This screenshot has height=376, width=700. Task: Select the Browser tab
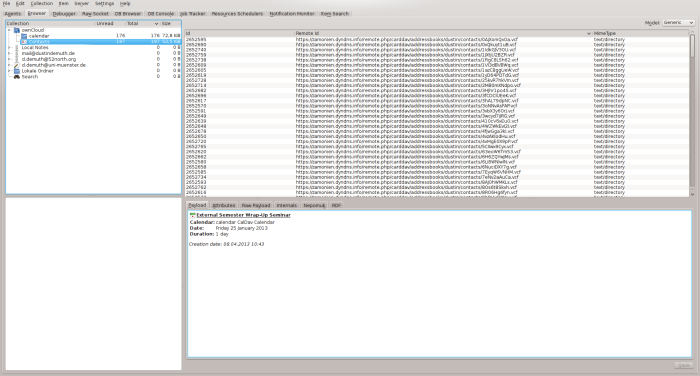click(x=37, y=13)
